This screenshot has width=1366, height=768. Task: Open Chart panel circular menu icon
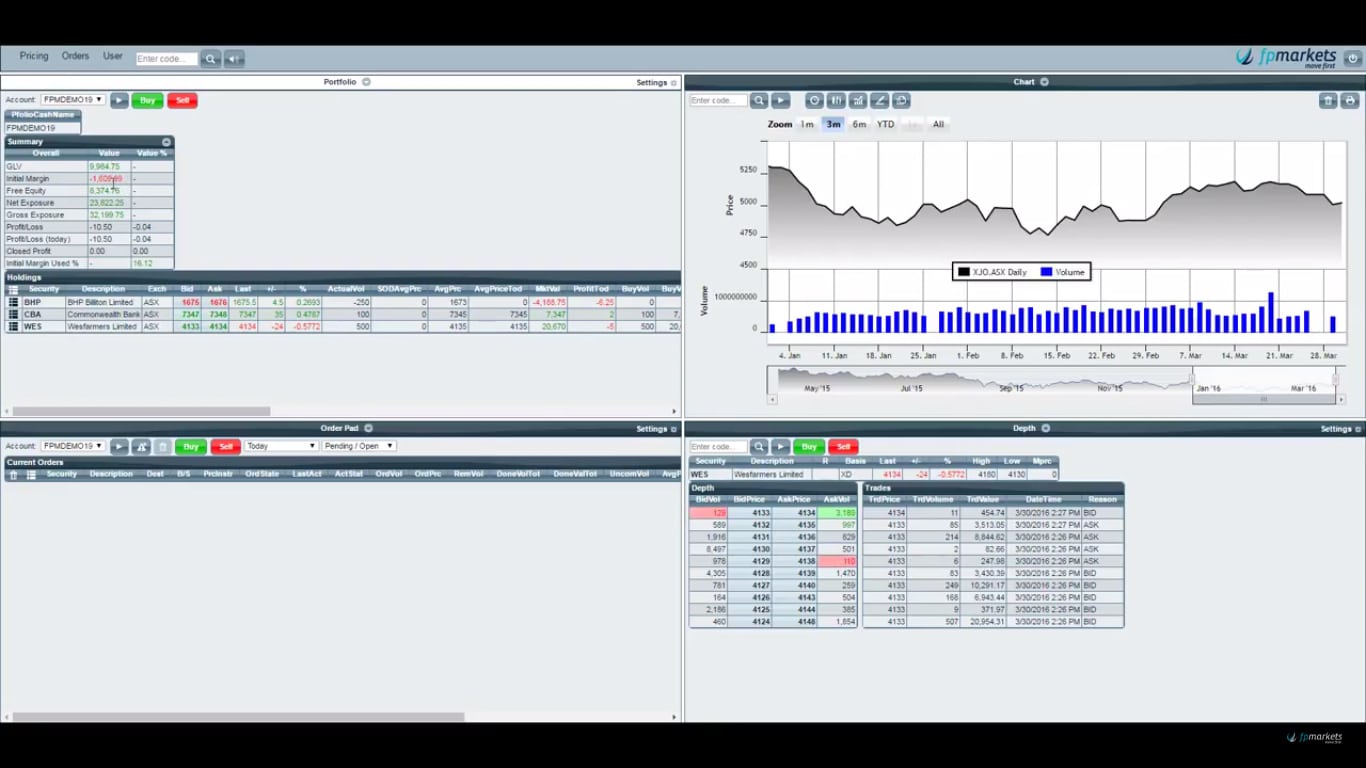click(x=1044, y=82)
